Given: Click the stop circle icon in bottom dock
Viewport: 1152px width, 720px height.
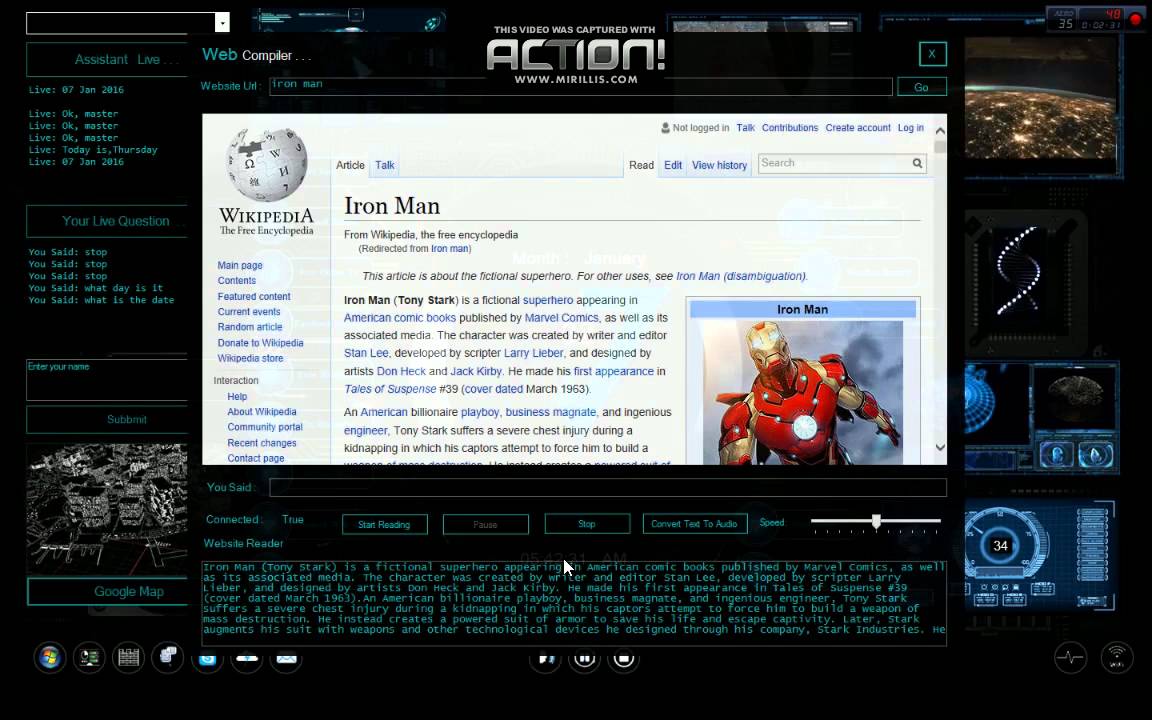Looking at the screenshot, I should pyautogui.click(x=624, y=659).
